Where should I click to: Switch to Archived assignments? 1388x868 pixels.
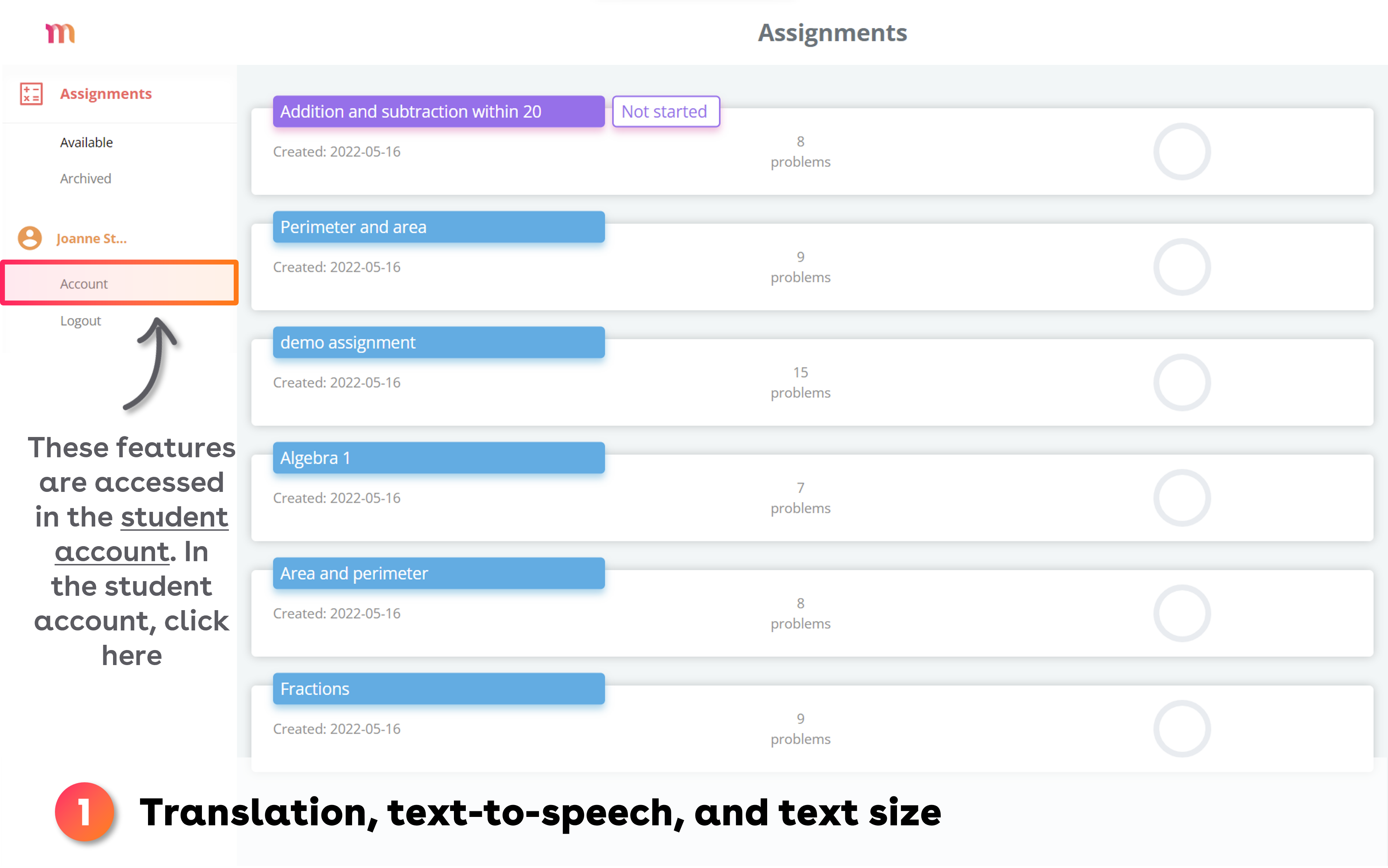pyautogui.click(x=85, y=178)
